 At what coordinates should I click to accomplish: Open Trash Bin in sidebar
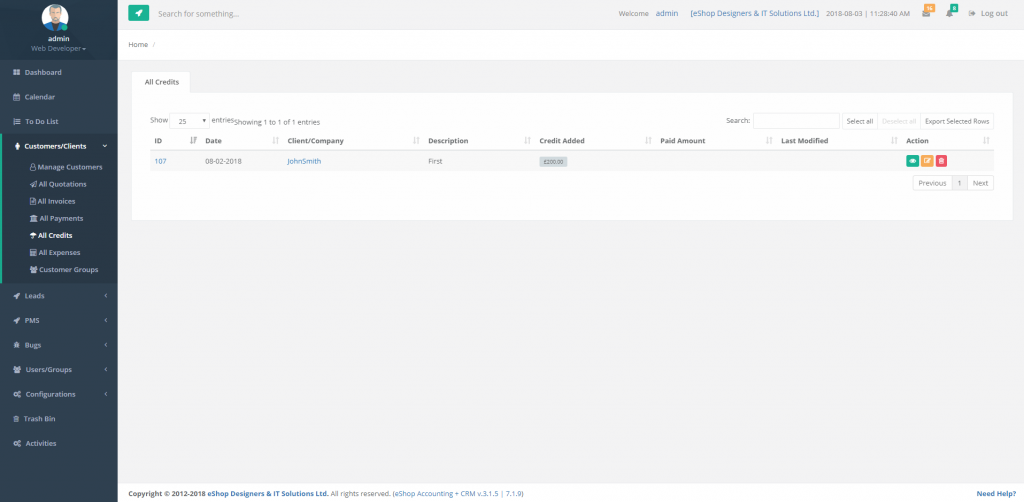click(40, 418)
